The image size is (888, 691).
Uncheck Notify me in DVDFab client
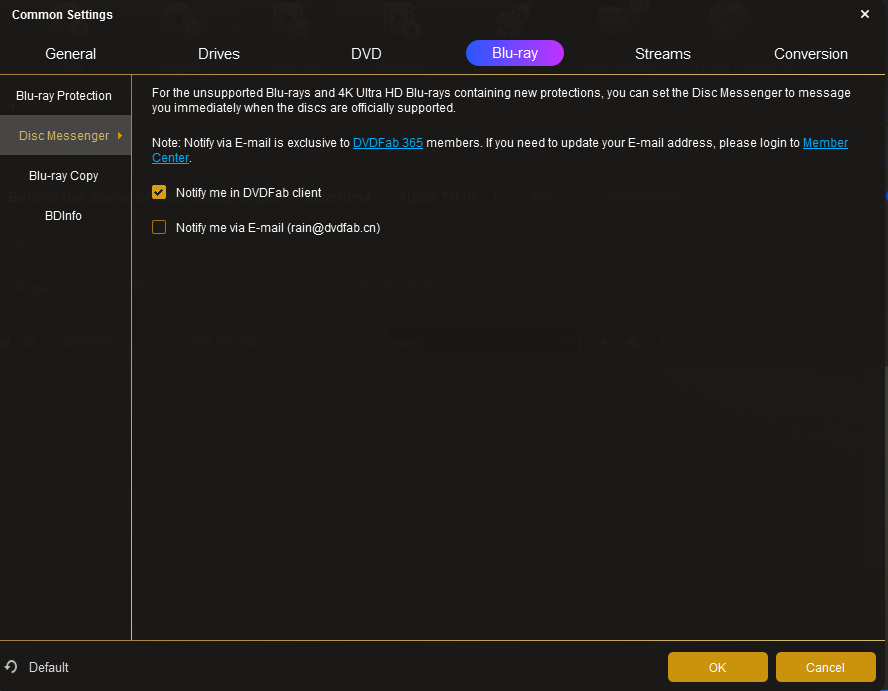(159, 193)
